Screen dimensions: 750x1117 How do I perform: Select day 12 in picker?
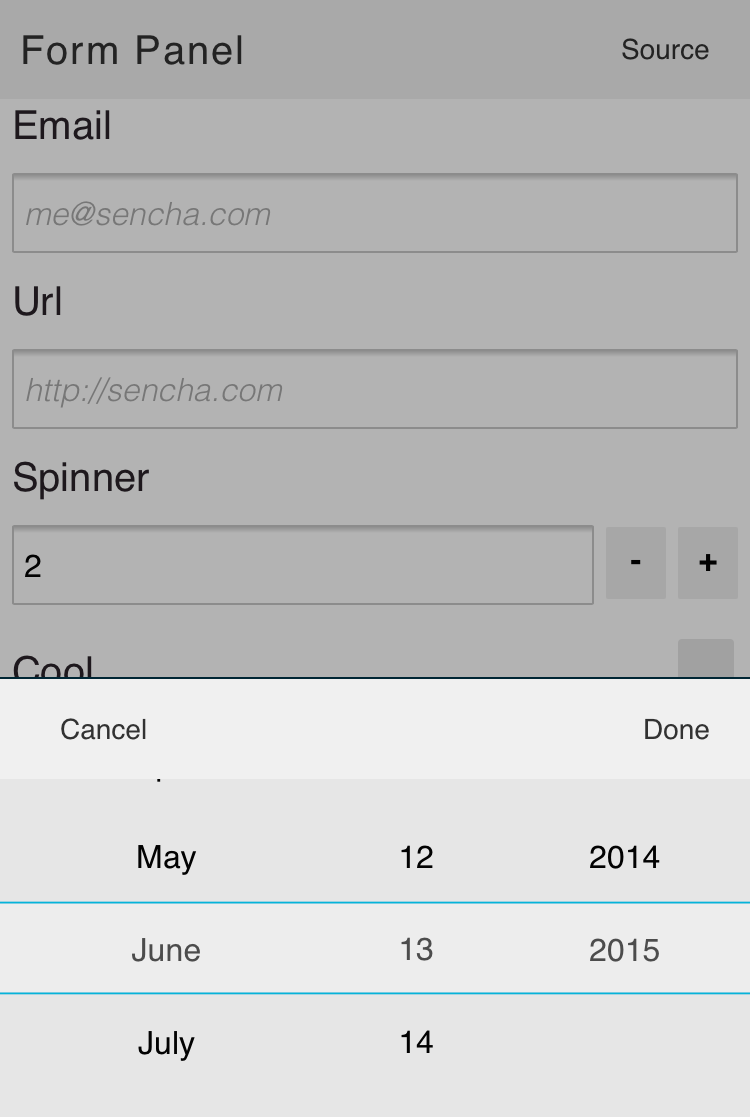point(417,857)
